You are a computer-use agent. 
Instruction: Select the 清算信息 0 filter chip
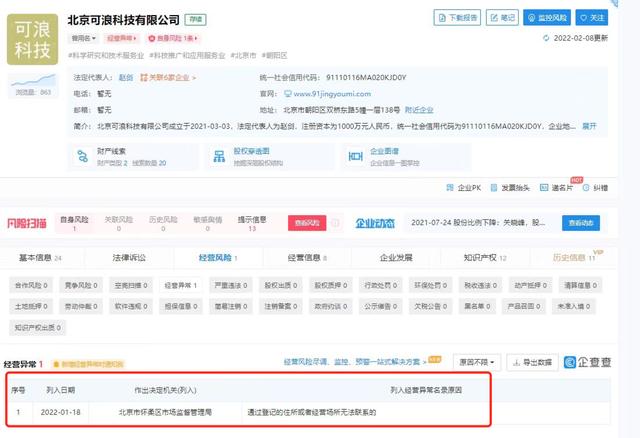(580, 285)
